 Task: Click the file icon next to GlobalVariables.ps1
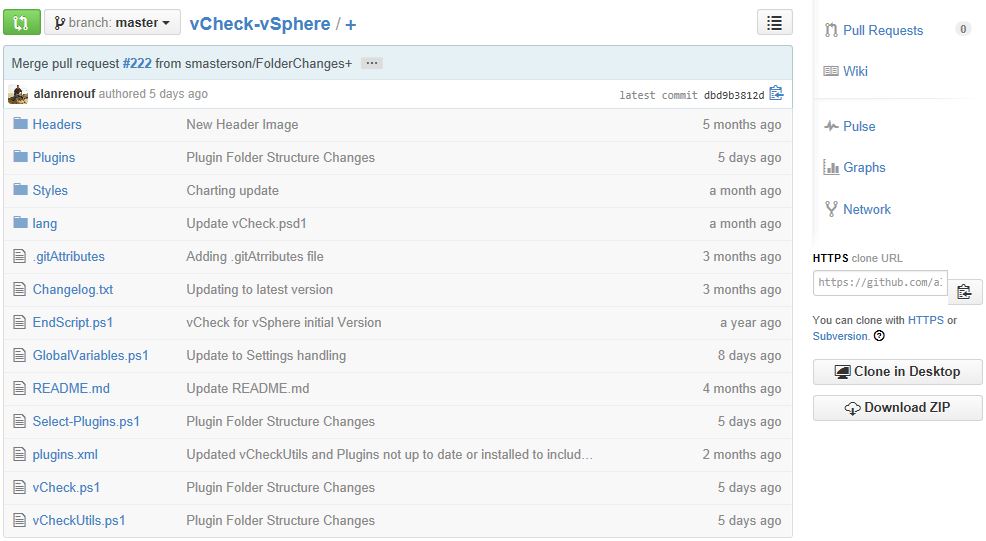click(20, 355)
